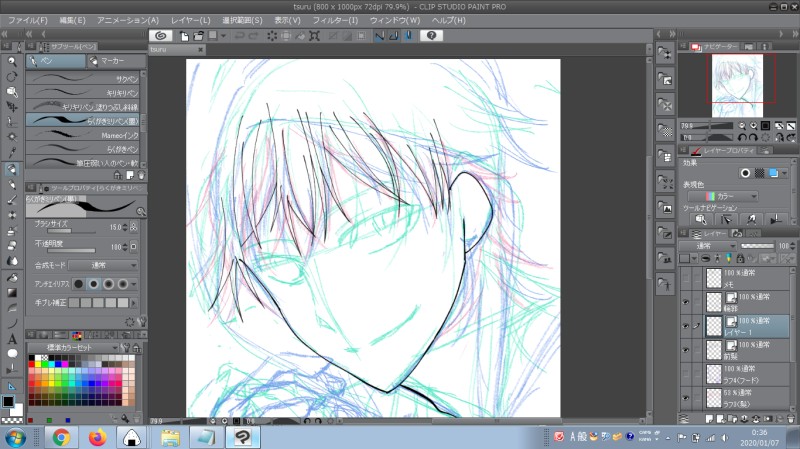The width and height of the screenshot is (800, 449).
Task: Hide the ラフ3(髪) layer via eye icon
Action: [x=685, y=398]
